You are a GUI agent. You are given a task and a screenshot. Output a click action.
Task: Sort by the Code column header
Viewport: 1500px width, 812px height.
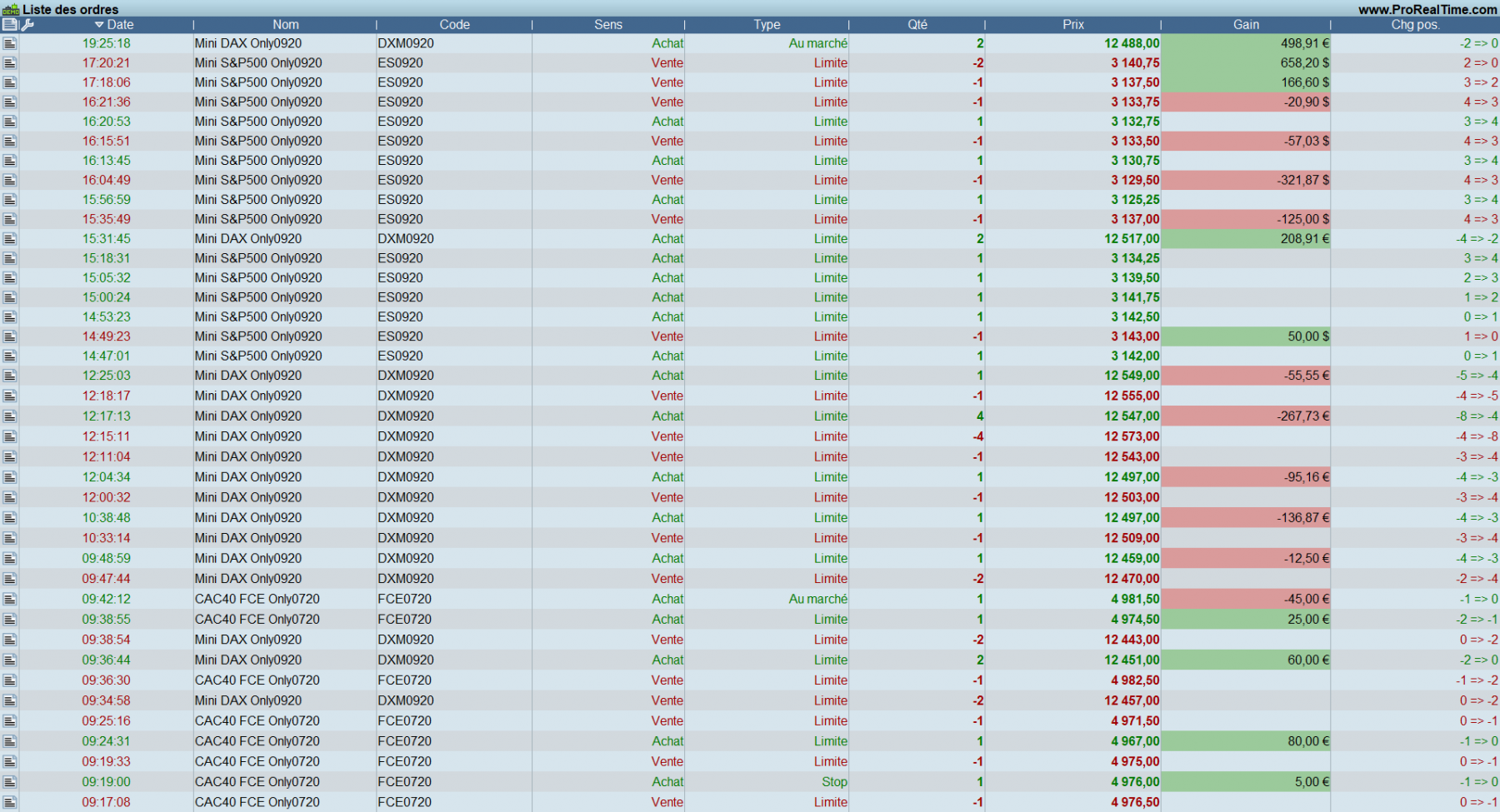[x=454, y=25]
